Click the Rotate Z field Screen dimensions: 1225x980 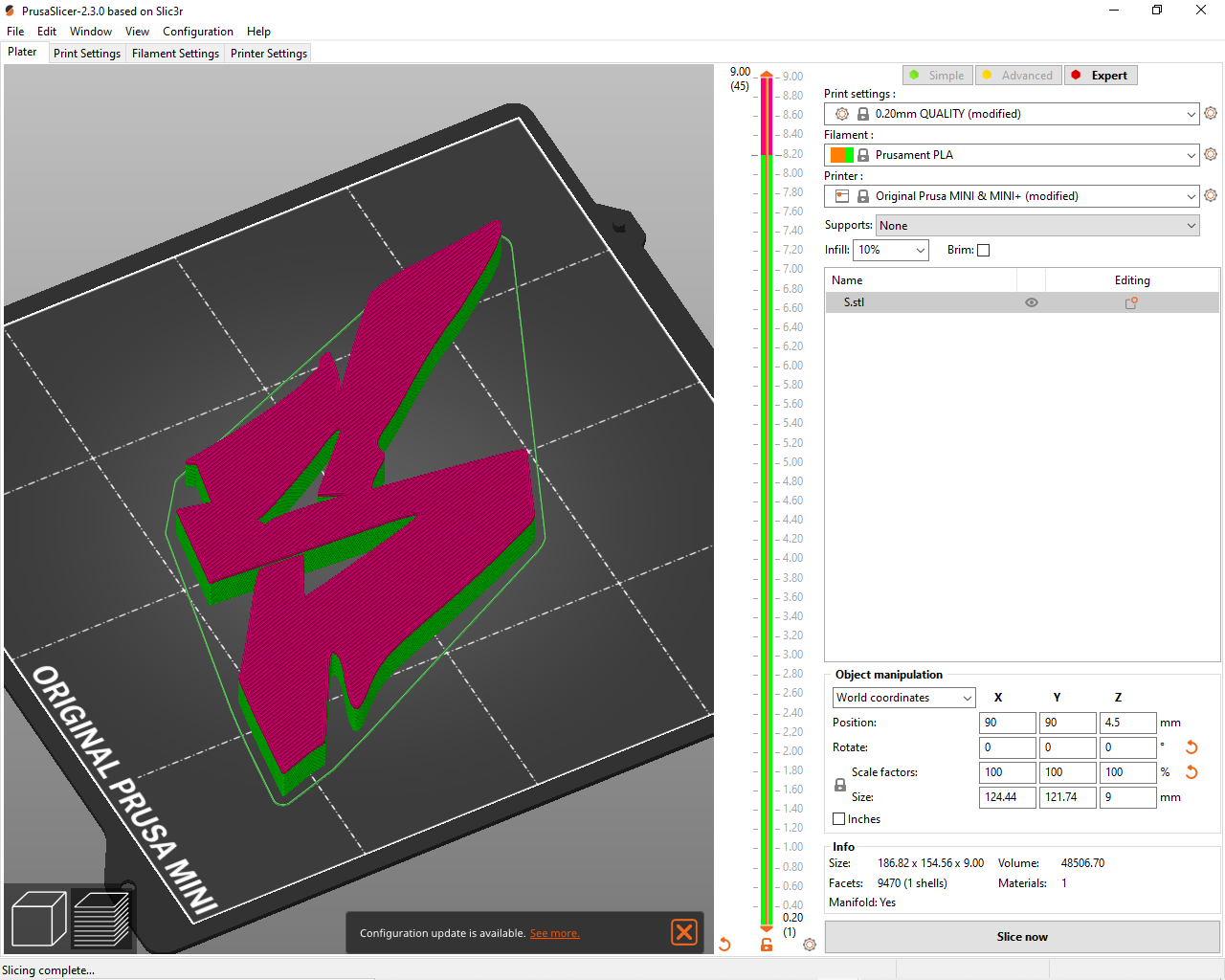1127,747
